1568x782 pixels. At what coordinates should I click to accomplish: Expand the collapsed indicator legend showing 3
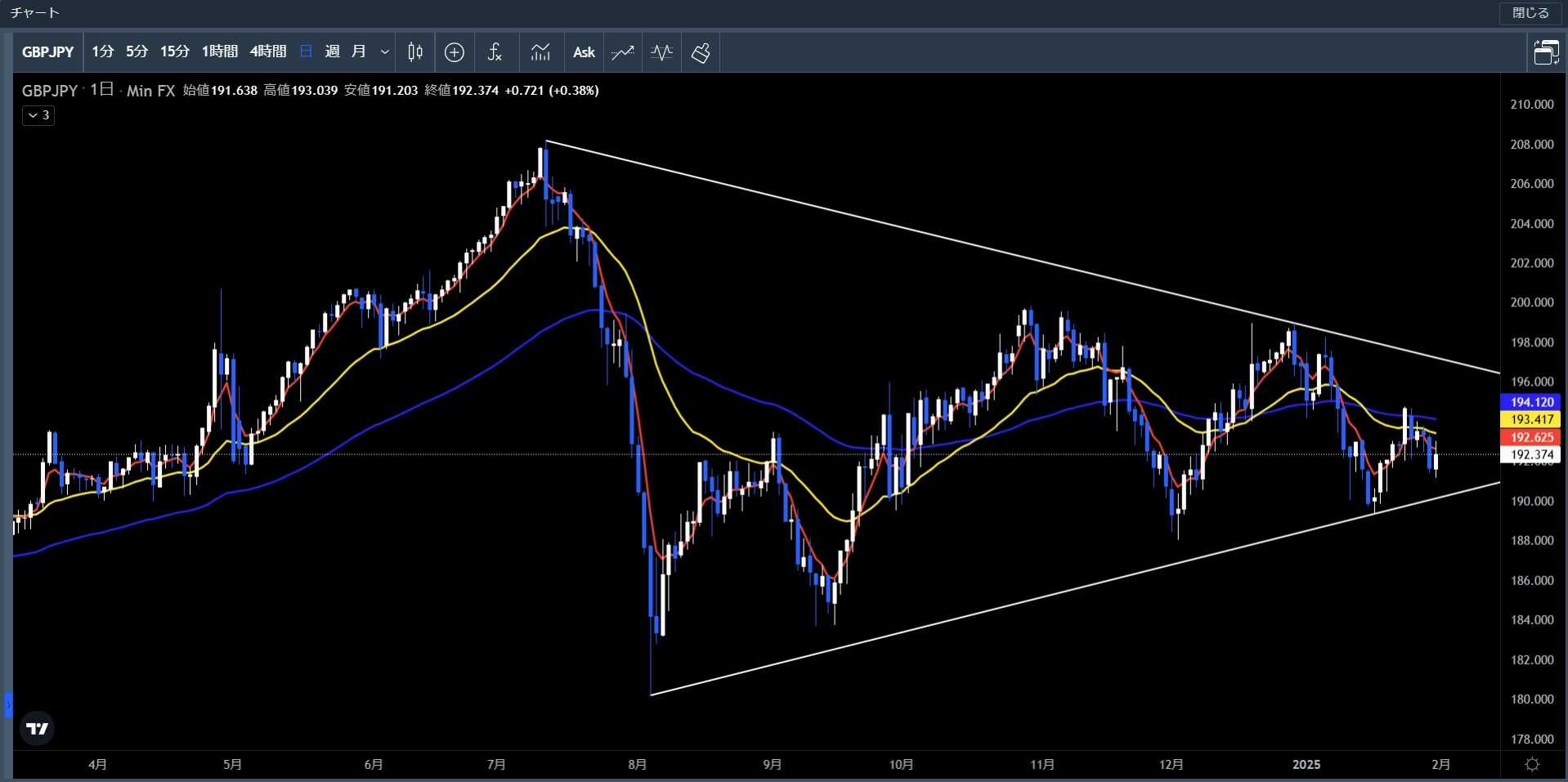(38, 115)
